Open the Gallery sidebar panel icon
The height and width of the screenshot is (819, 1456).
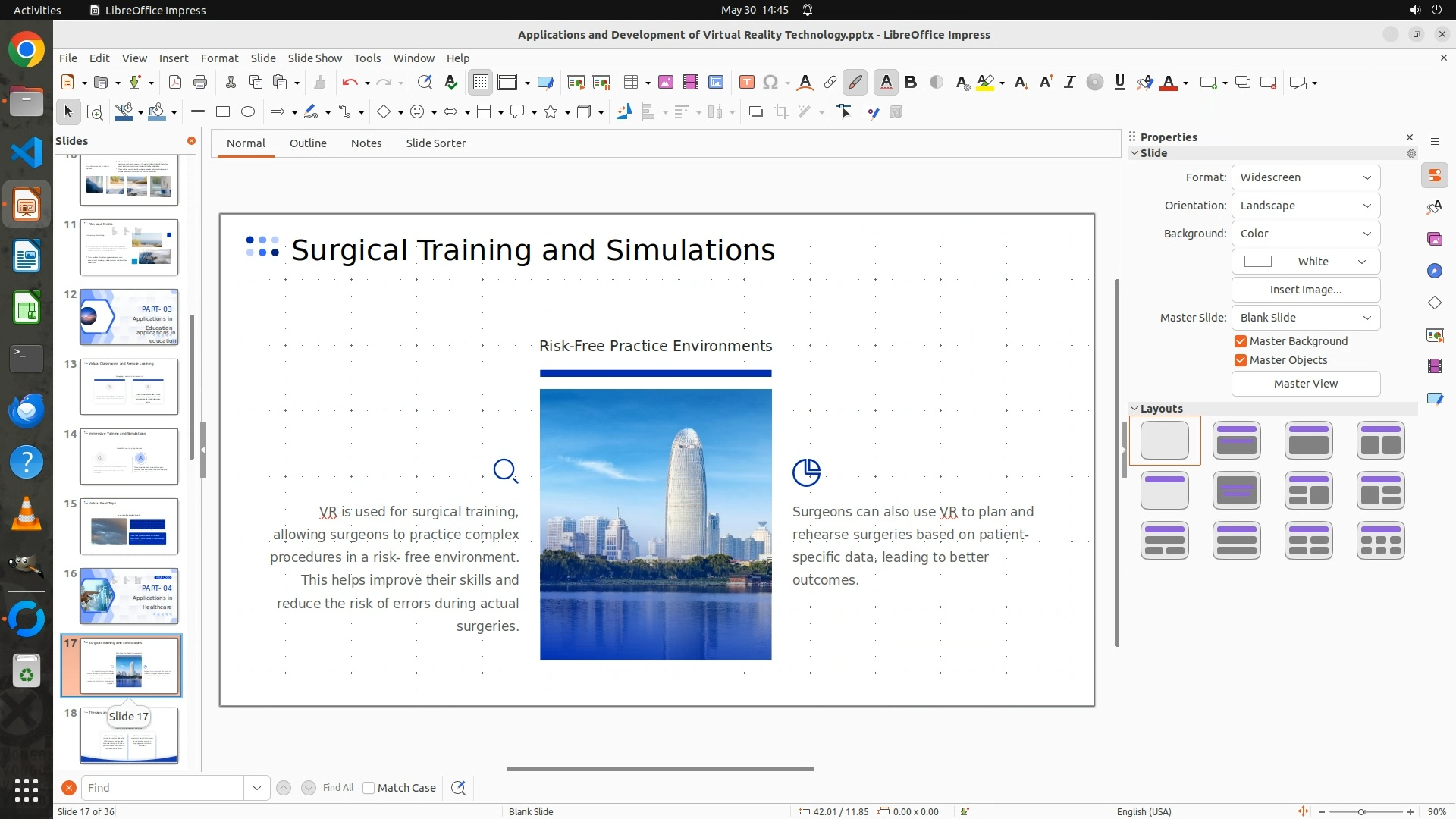click(x=1434, y=239)
